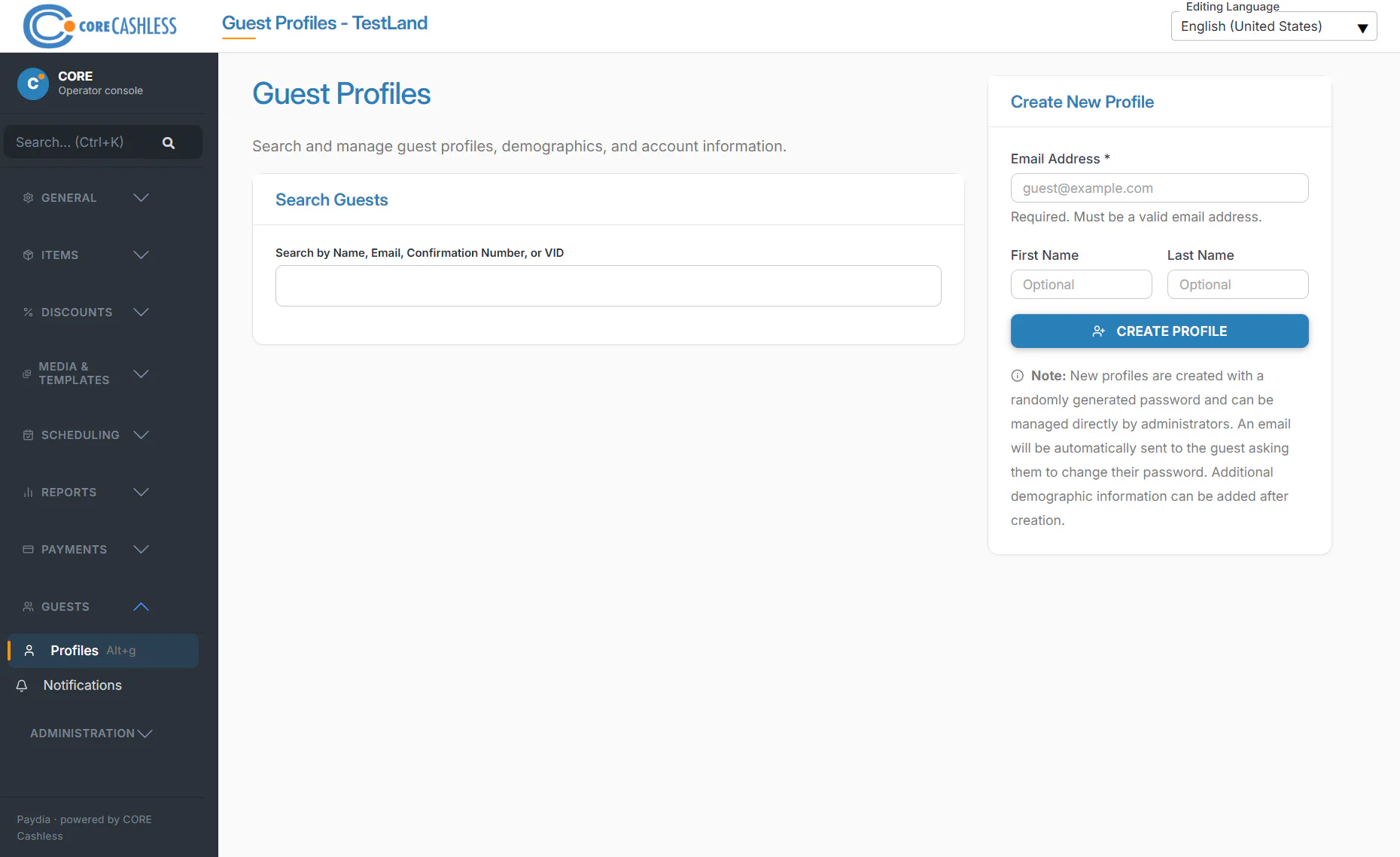1400x857 pixels.
Task: Click the 'Create New Profile' heading
Action: click(1082, 102)
